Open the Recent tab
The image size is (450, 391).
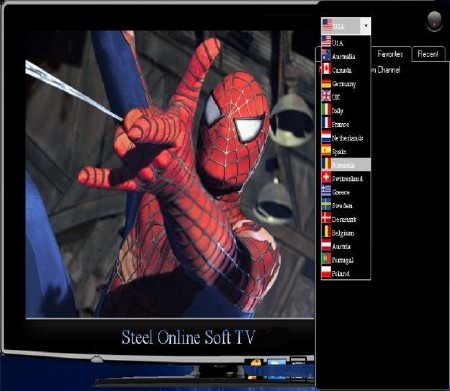(428, 54)
